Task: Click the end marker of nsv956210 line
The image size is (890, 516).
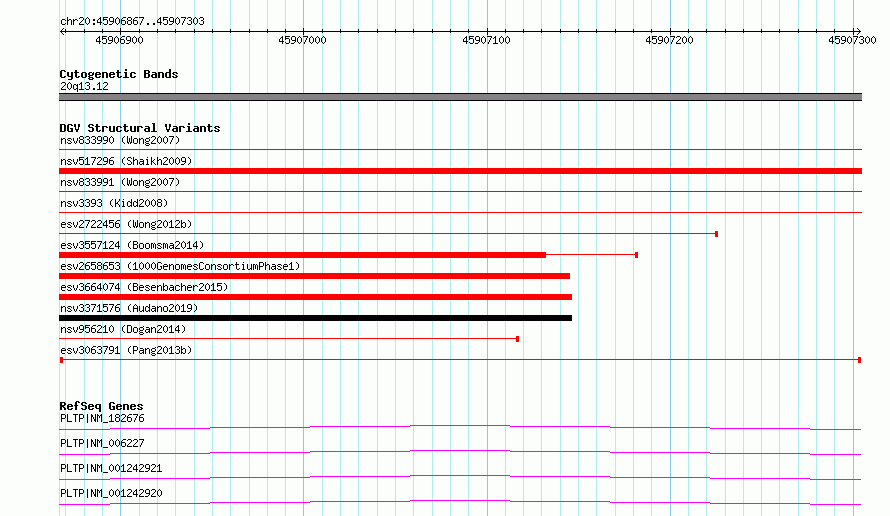Action: click(x=517, y=339)
